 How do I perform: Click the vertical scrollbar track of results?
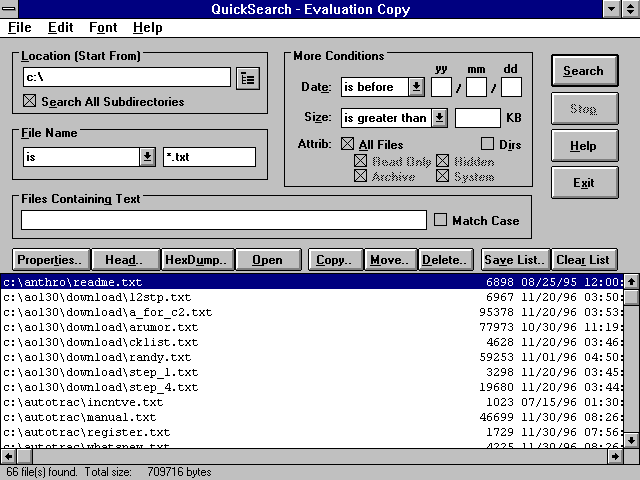pyautogui.click(x=631, y=380)
